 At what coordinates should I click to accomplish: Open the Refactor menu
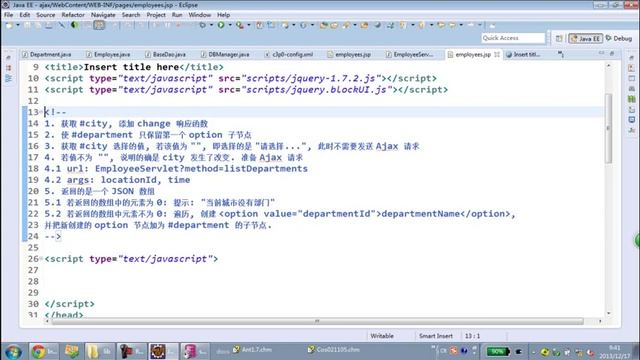[x=73, y=15]
